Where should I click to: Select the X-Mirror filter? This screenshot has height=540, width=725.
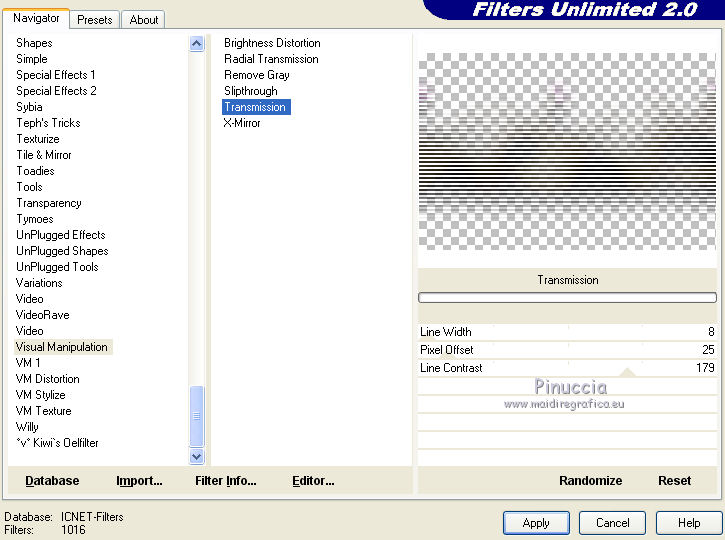(x=242, y=123)
